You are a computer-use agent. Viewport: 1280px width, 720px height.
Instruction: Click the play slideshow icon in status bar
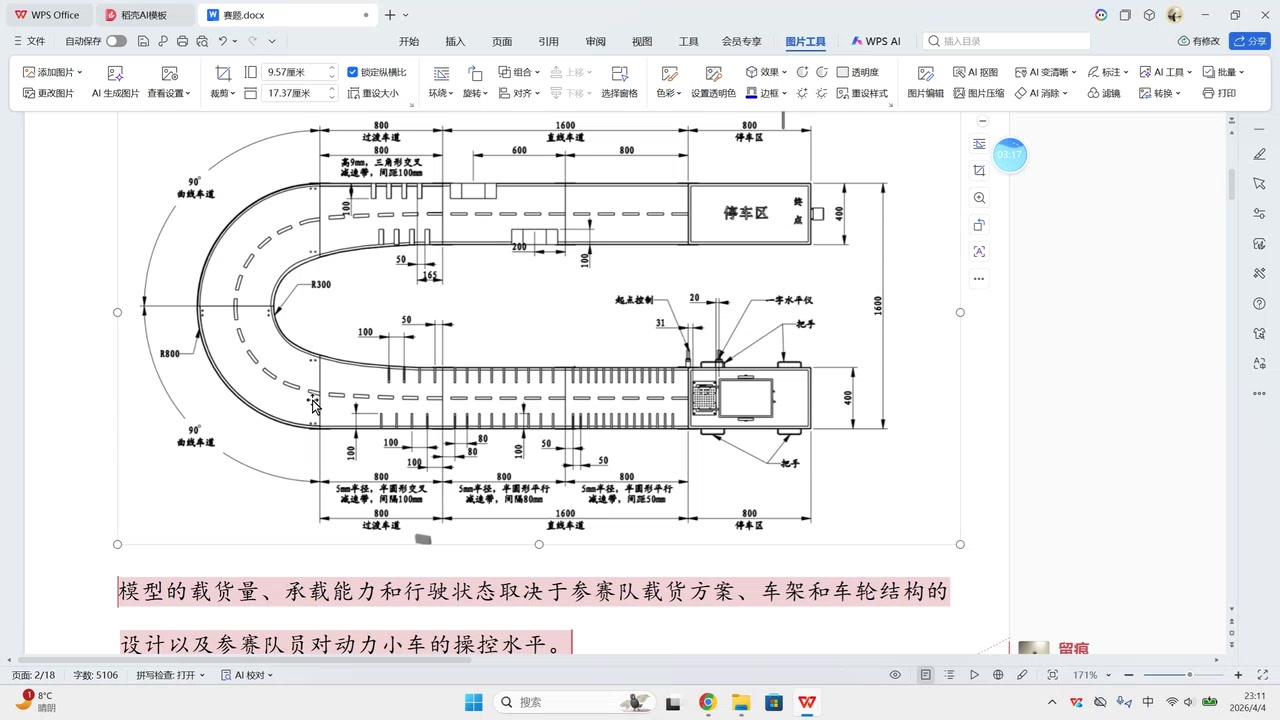(x=974, y=675)
